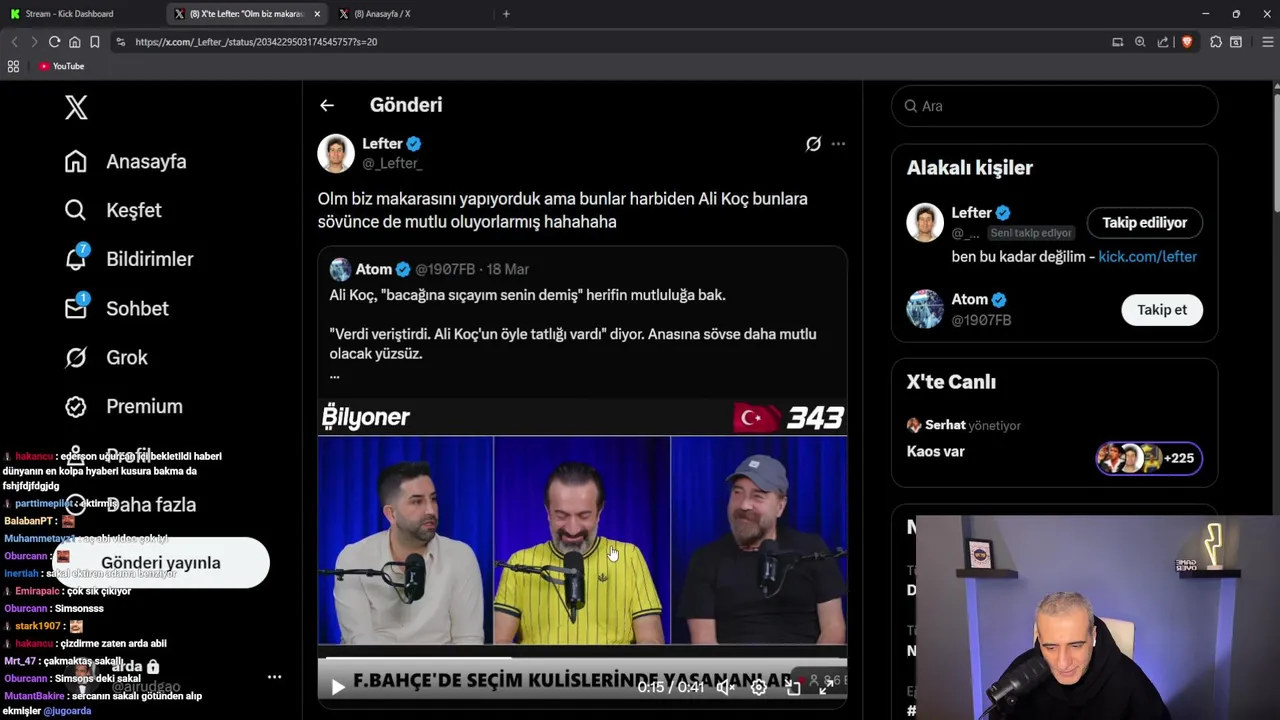This screenshot has width=1280, height=720.
Task: Click the Daha fazla sidebar item
Action: [130, 504]
